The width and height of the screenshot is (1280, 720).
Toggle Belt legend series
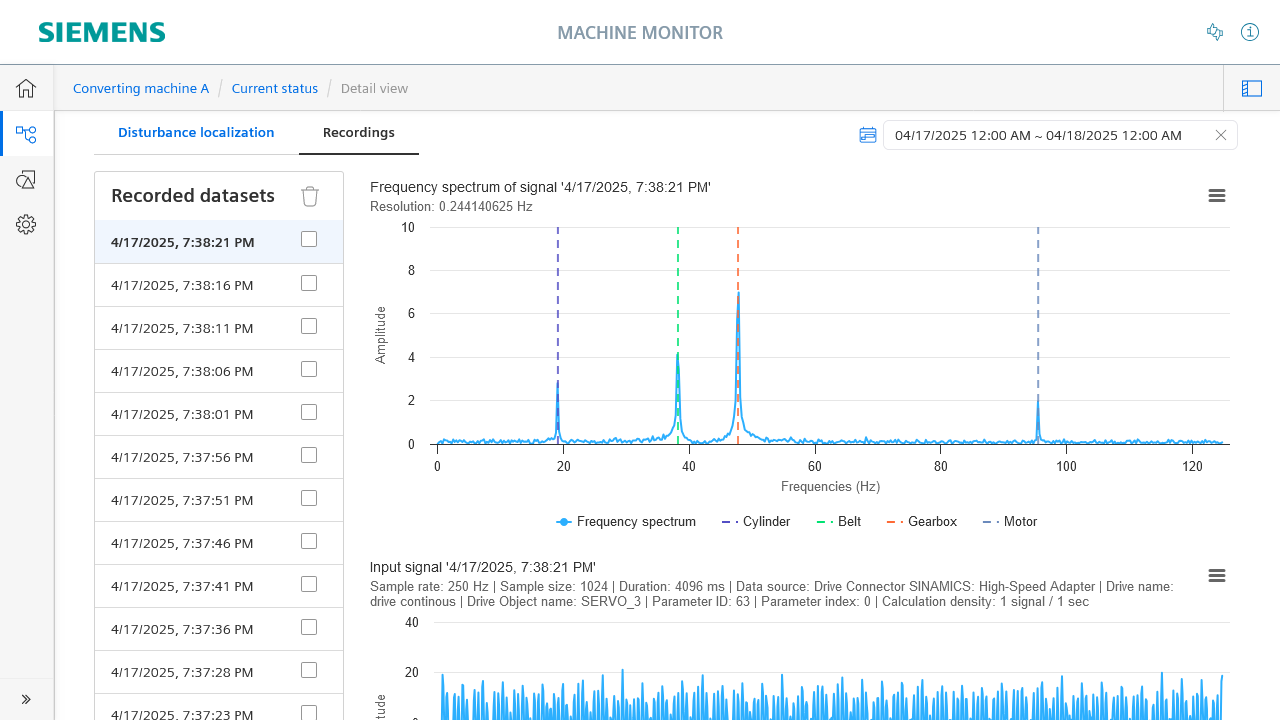tap(839, 522)
